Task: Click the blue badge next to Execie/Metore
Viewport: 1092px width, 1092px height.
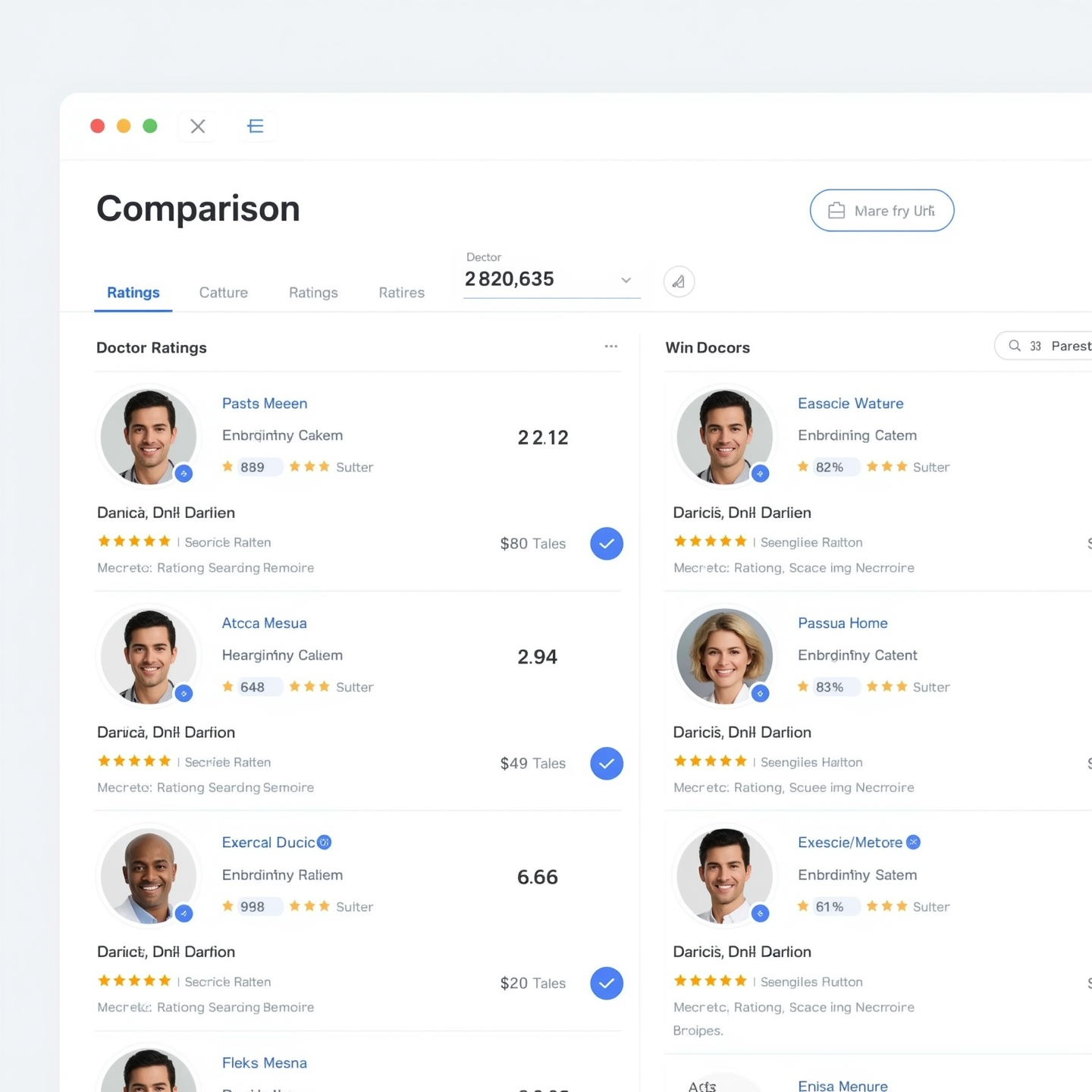Action: pos(914,843)
